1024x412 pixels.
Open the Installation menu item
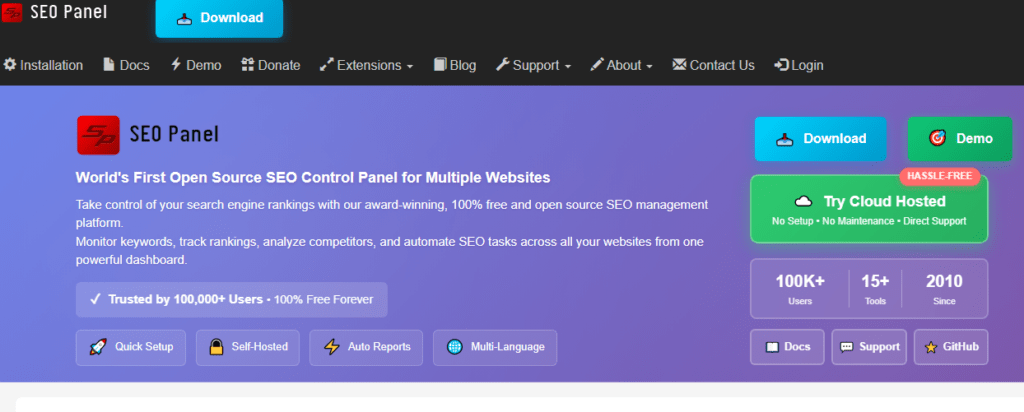(43, 65)
